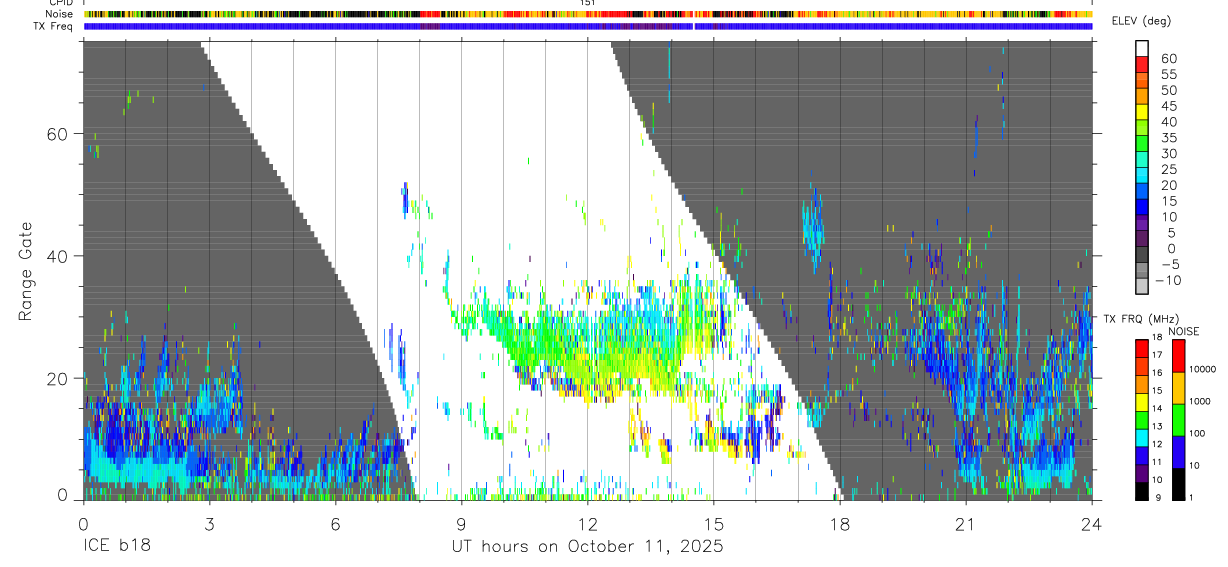Click the '21' tick on the UT hours axis
1228x567 pixels.
pos(965,523)
